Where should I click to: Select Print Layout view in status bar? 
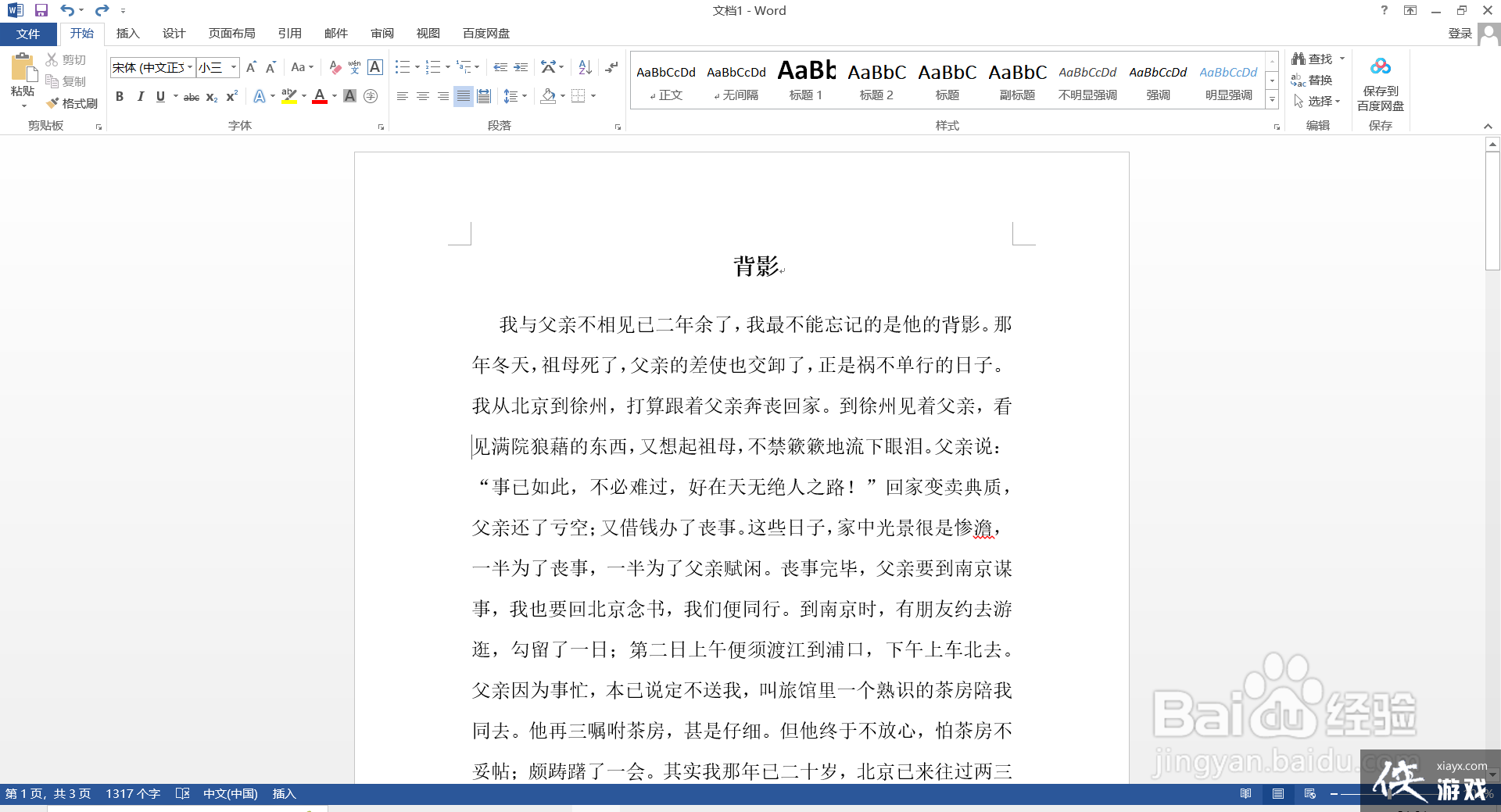[1278, 793]
